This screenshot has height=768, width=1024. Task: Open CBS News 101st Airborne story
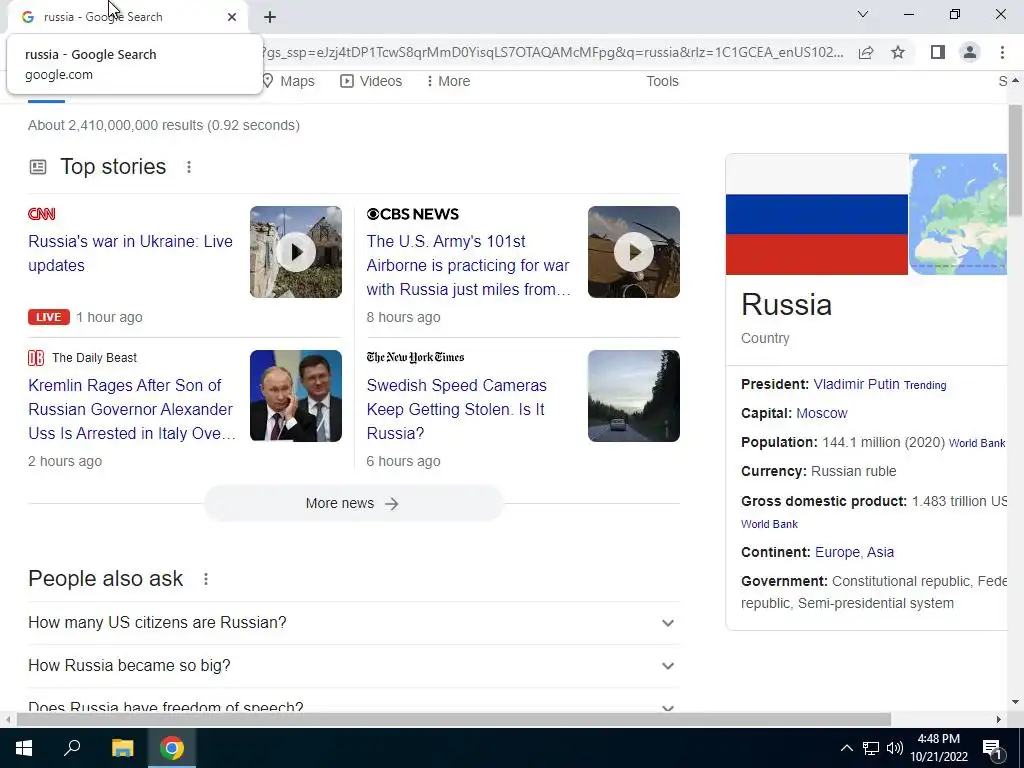[x=468, y=265]
